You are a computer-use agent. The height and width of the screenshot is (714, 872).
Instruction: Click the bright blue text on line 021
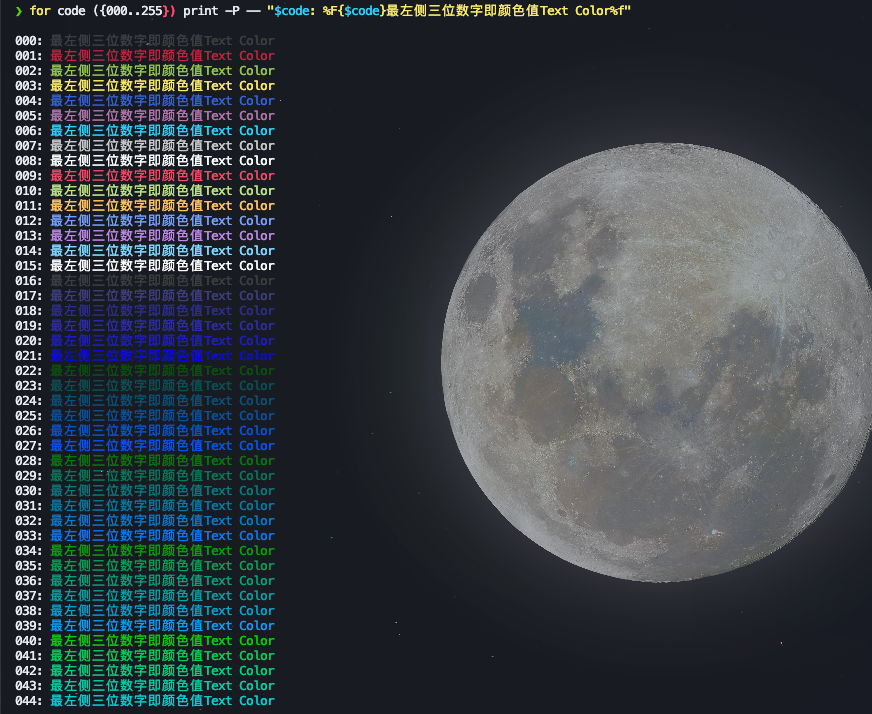click(161, 356)
